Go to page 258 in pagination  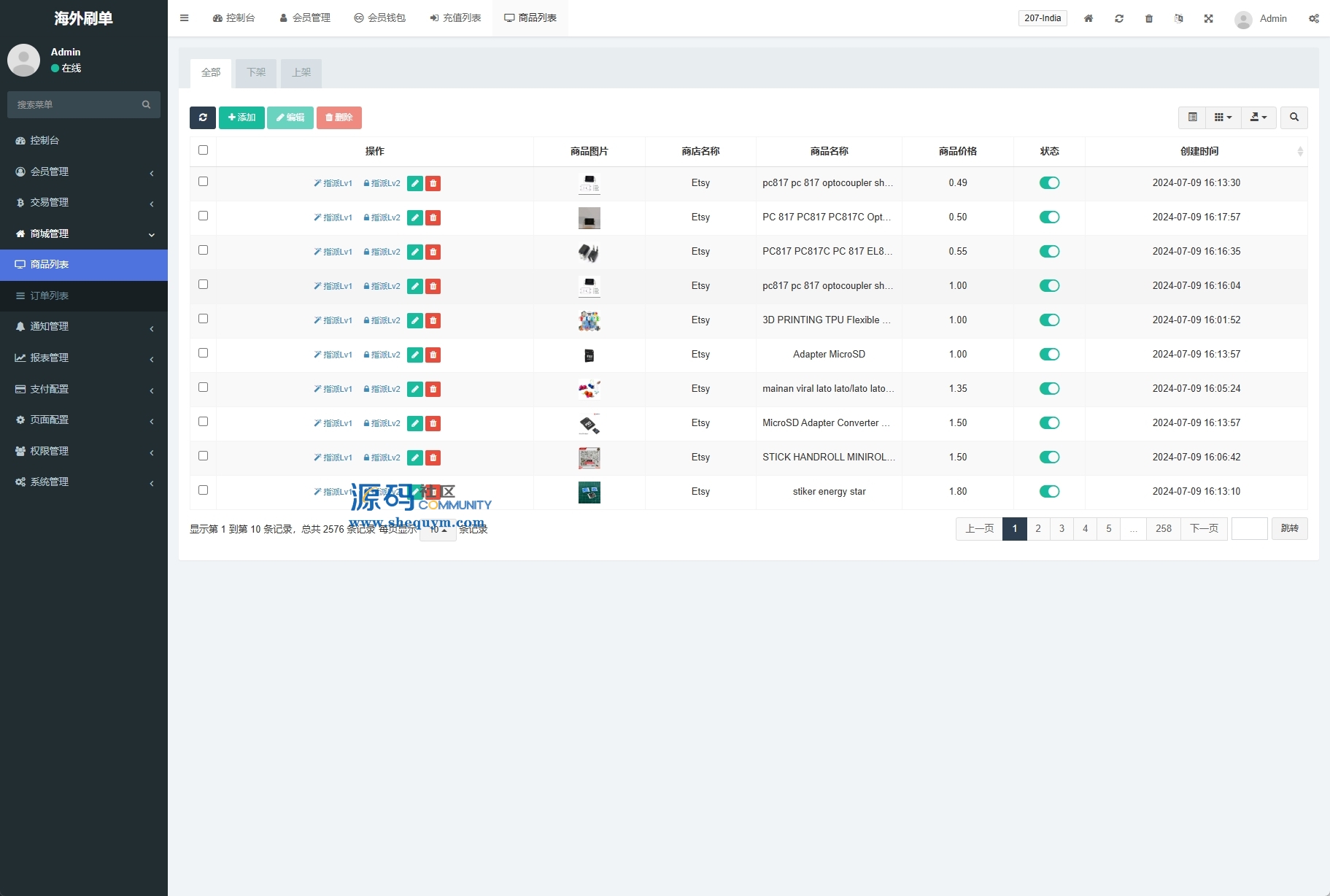(x=1163, y=528)
